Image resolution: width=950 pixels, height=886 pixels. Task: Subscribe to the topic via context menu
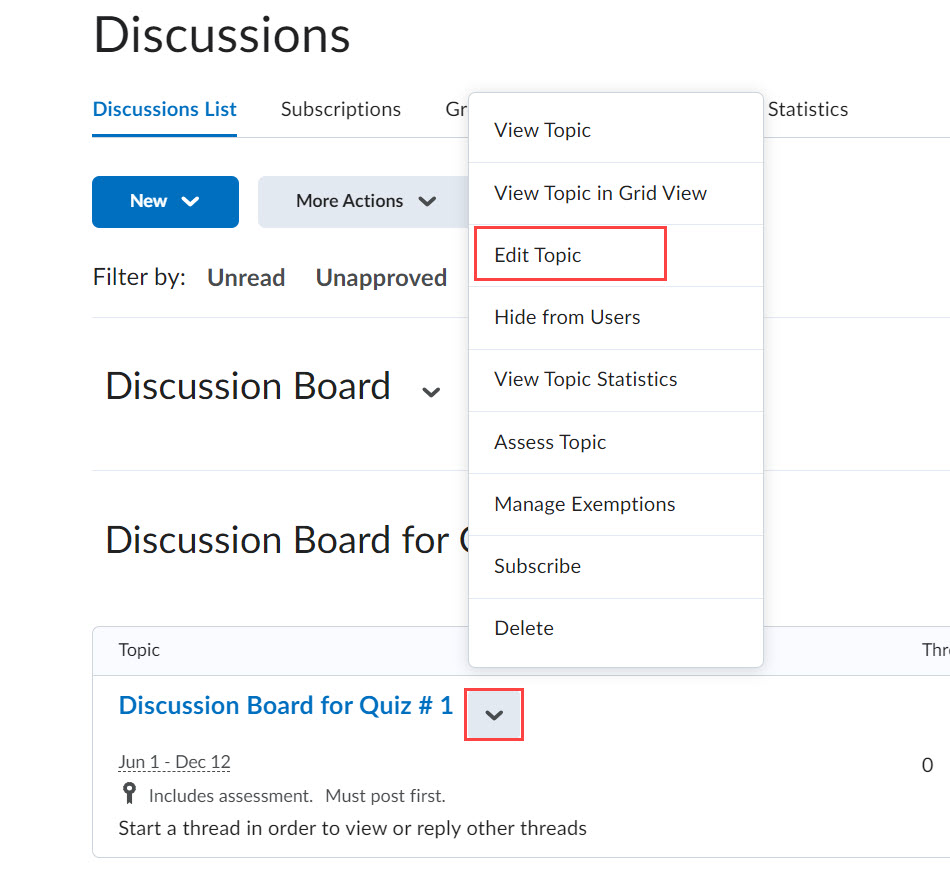click(x=537, y=565)
